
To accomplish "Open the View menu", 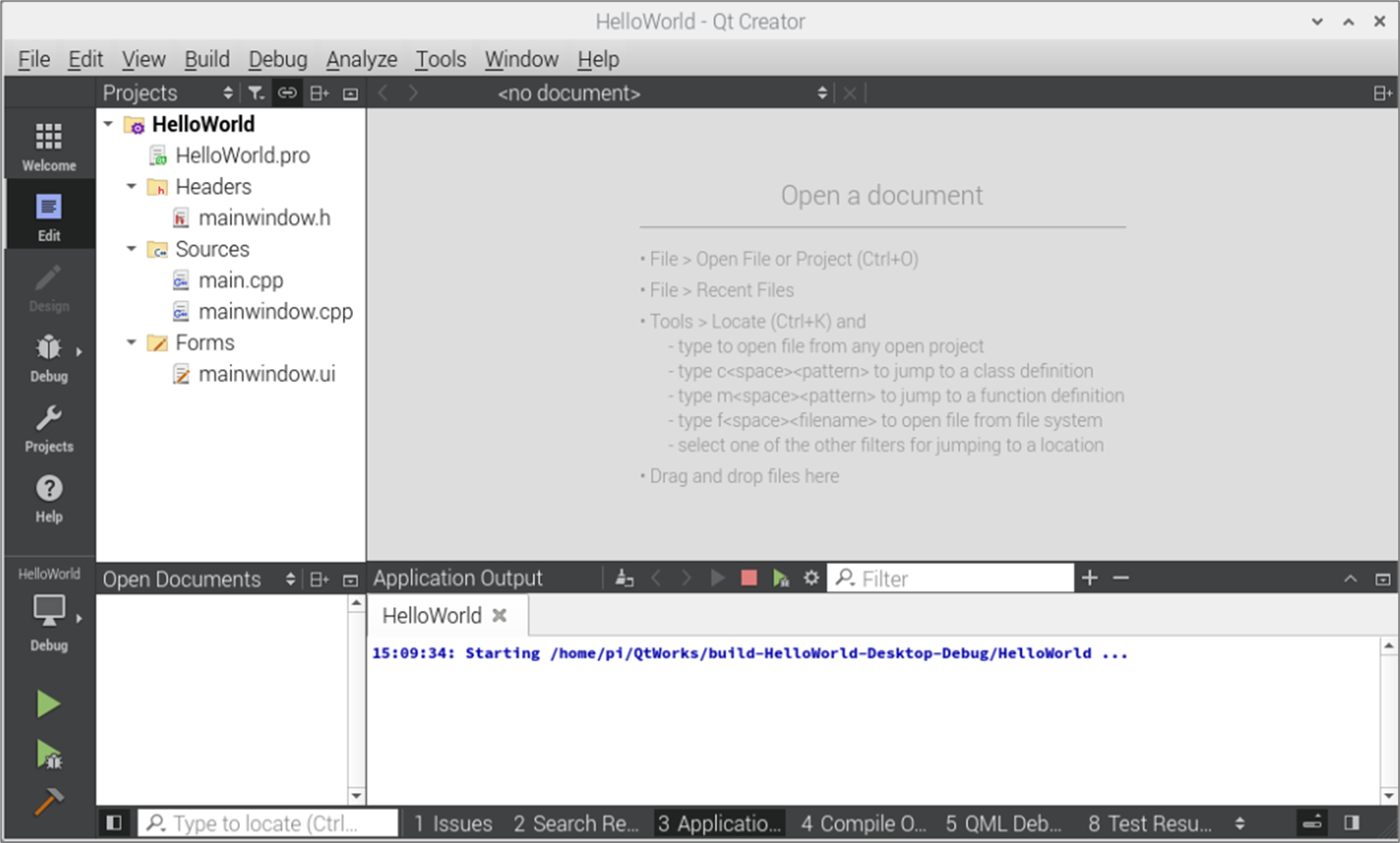I will tap(143, 60).
